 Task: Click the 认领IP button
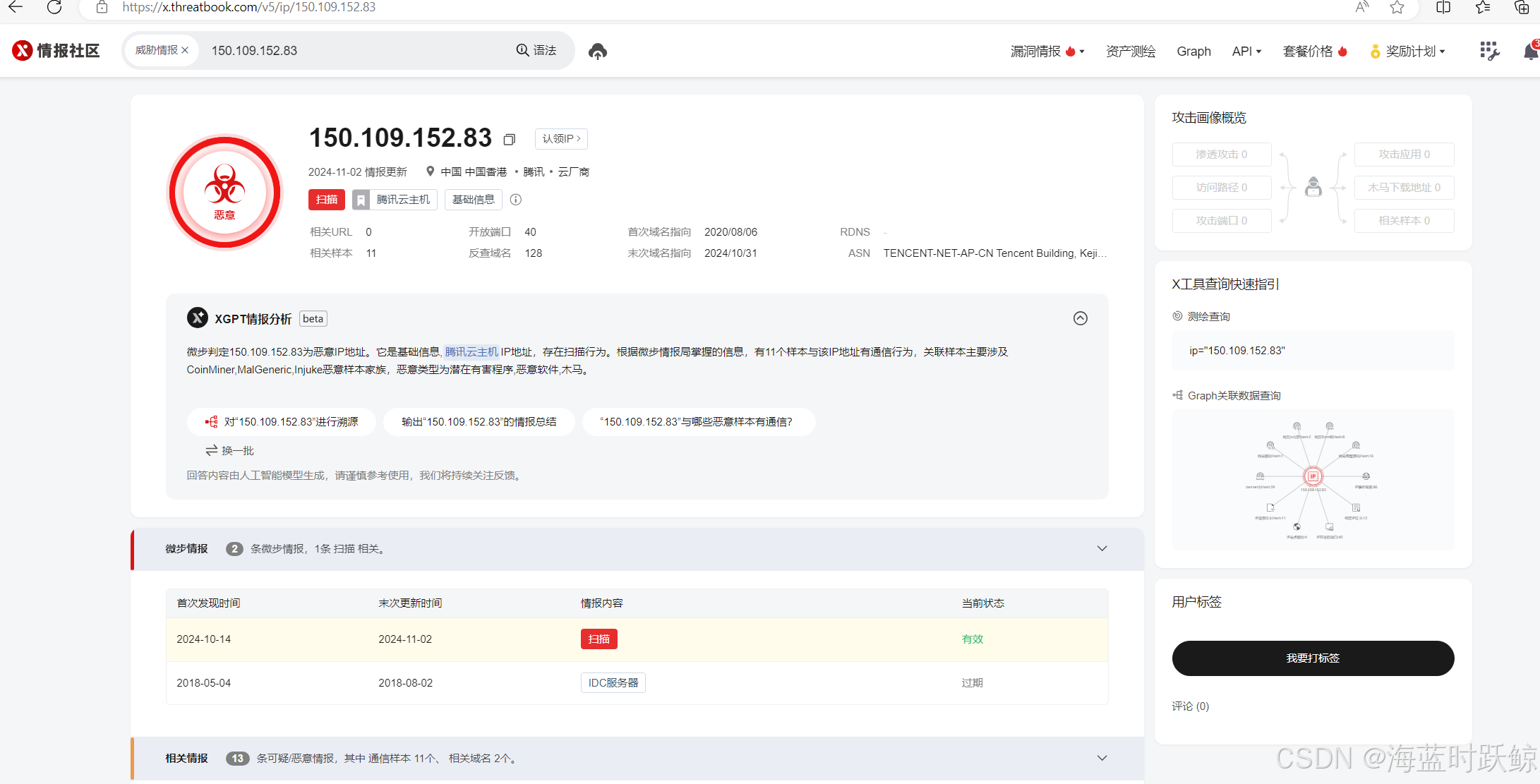pos(561,138)
